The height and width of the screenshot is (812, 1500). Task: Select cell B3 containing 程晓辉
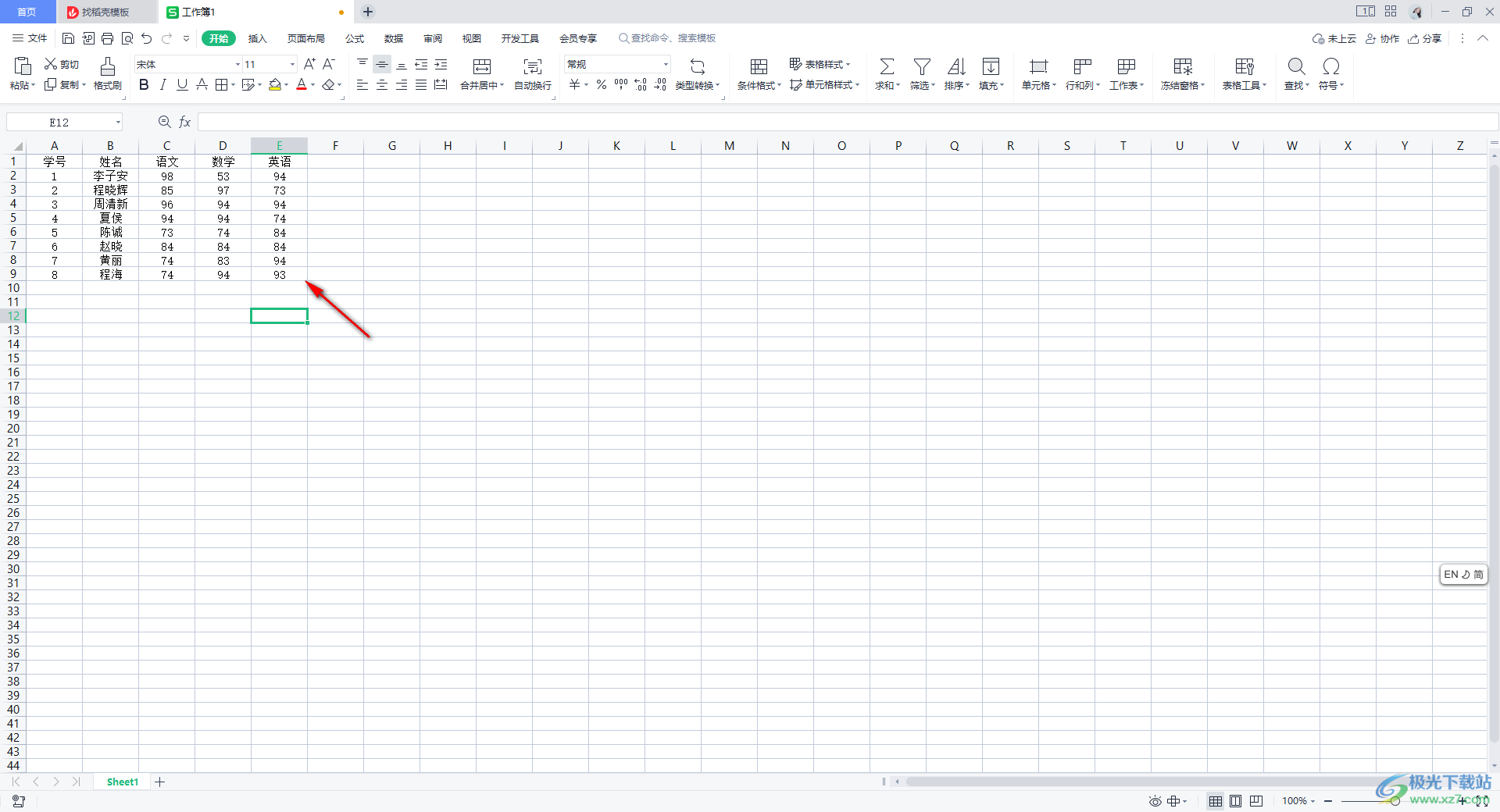[x=110, y=190]
